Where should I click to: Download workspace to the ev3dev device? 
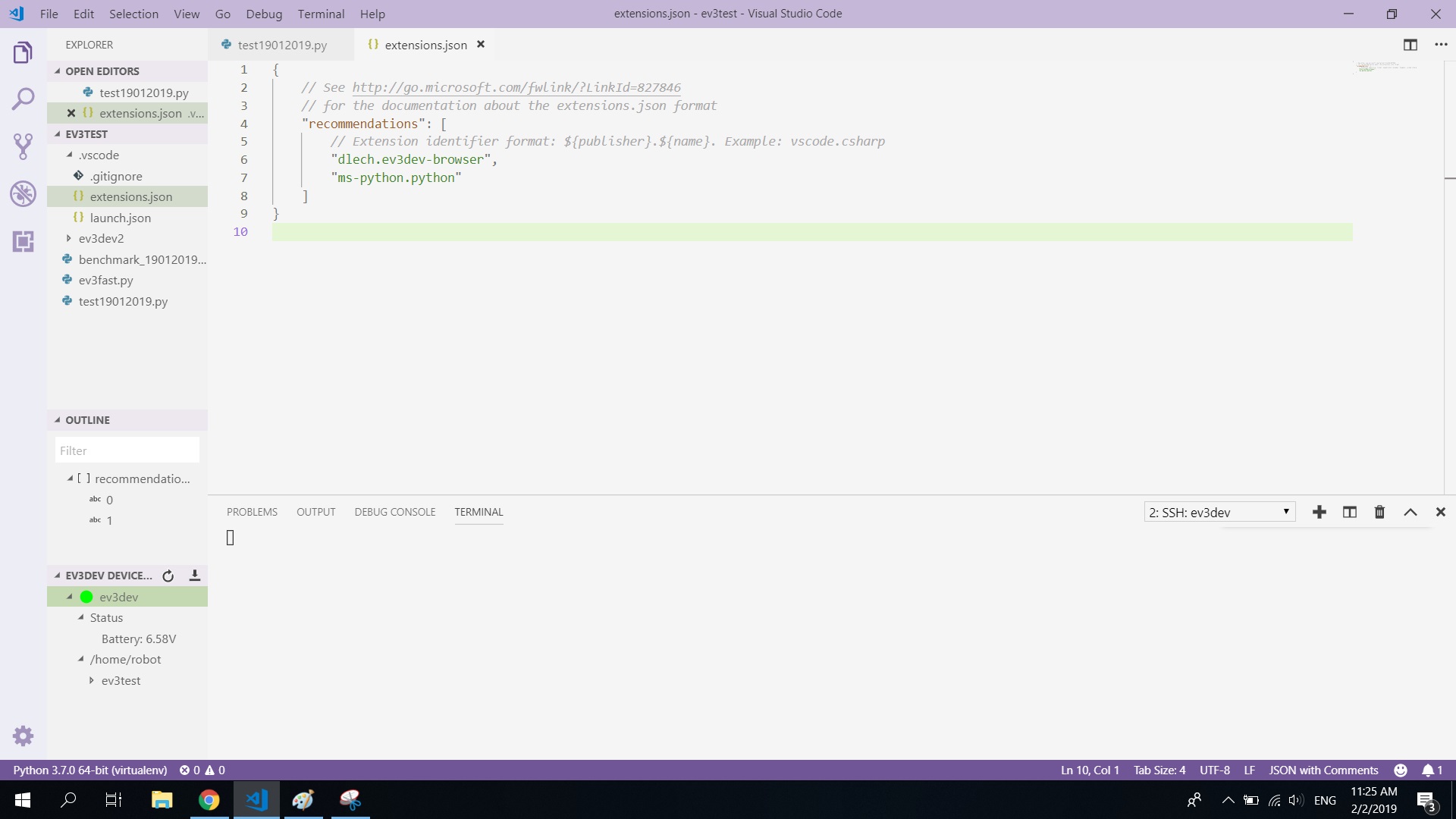tap(194, 576)
